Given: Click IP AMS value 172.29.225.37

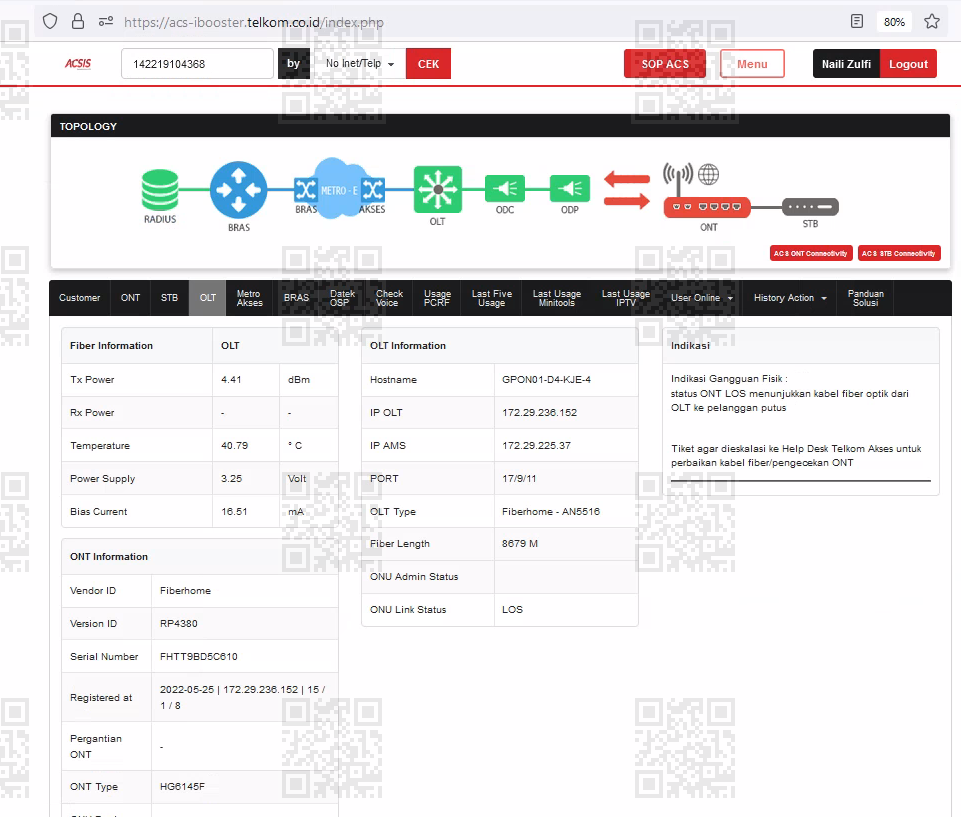Looking at the screenshot, I should pos(536,446).
